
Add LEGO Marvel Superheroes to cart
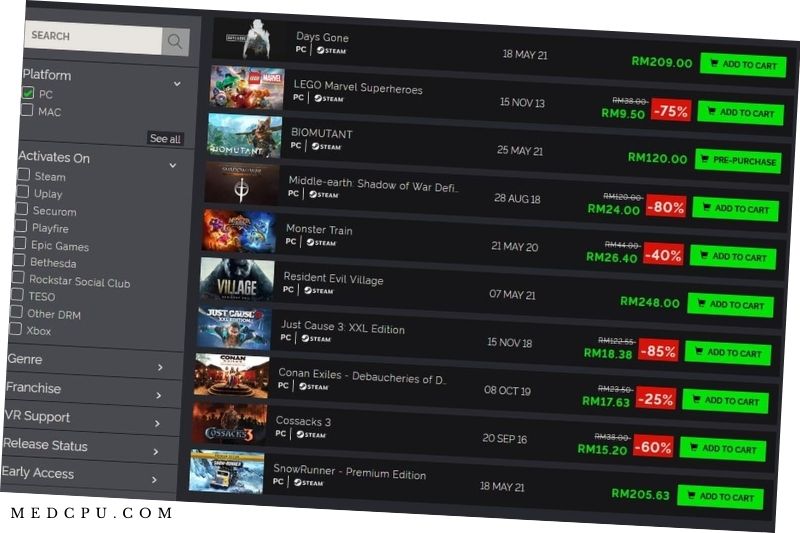(741, 113)
